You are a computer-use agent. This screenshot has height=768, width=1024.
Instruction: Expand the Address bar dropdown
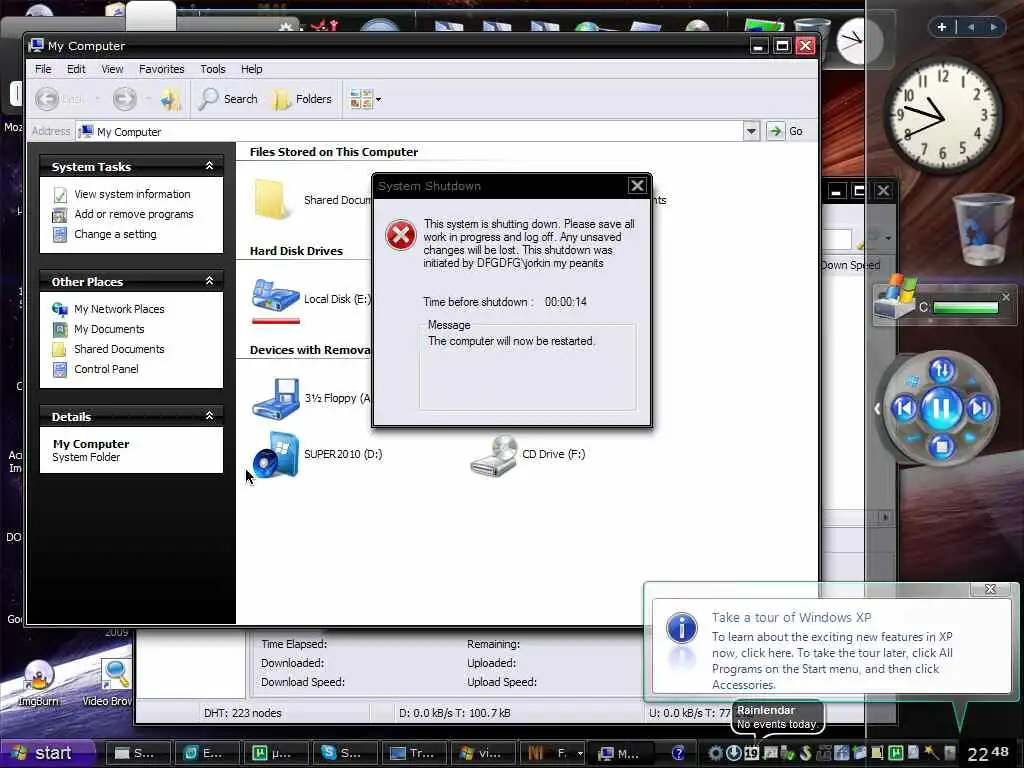[x=751, y=131]
